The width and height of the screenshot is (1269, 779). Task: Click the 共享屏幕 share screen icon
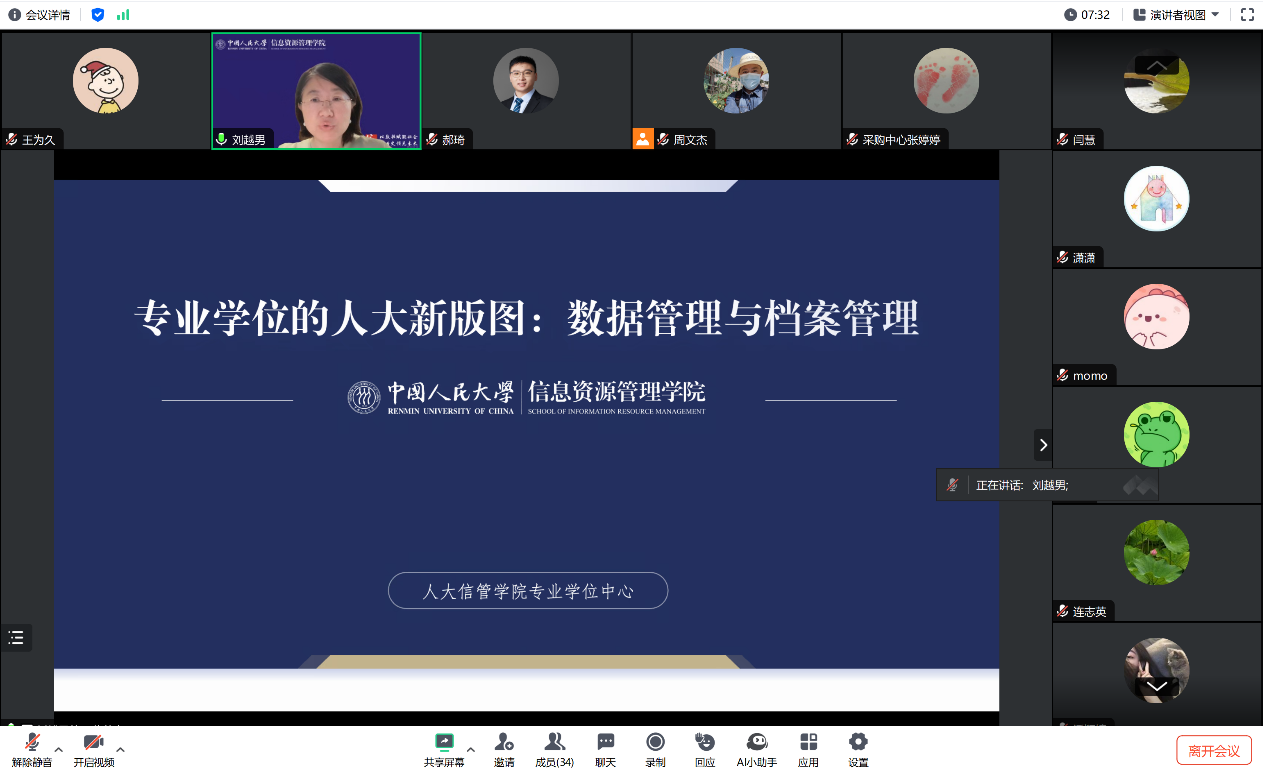click(x=443, y=742)
